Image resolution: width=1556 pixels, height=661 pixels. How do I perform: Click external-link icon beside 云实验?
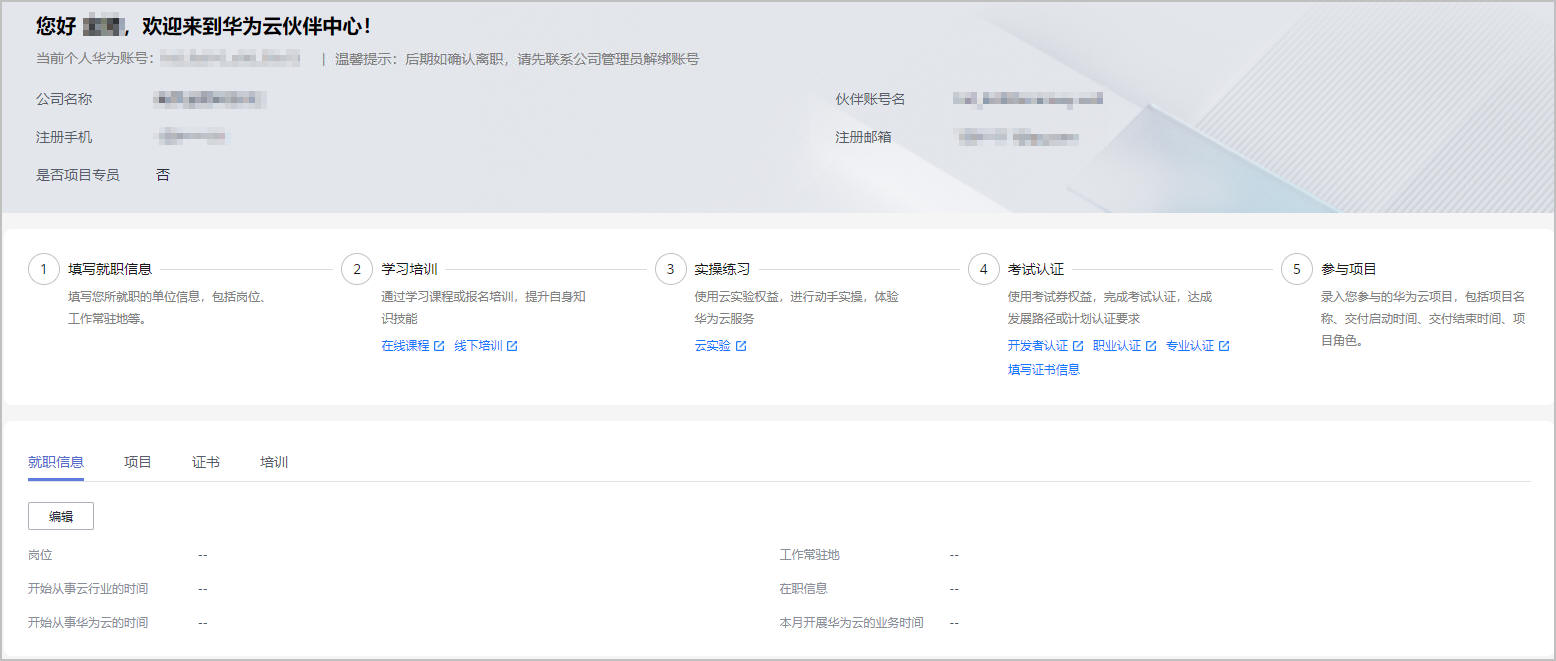[x=741, y=346]
